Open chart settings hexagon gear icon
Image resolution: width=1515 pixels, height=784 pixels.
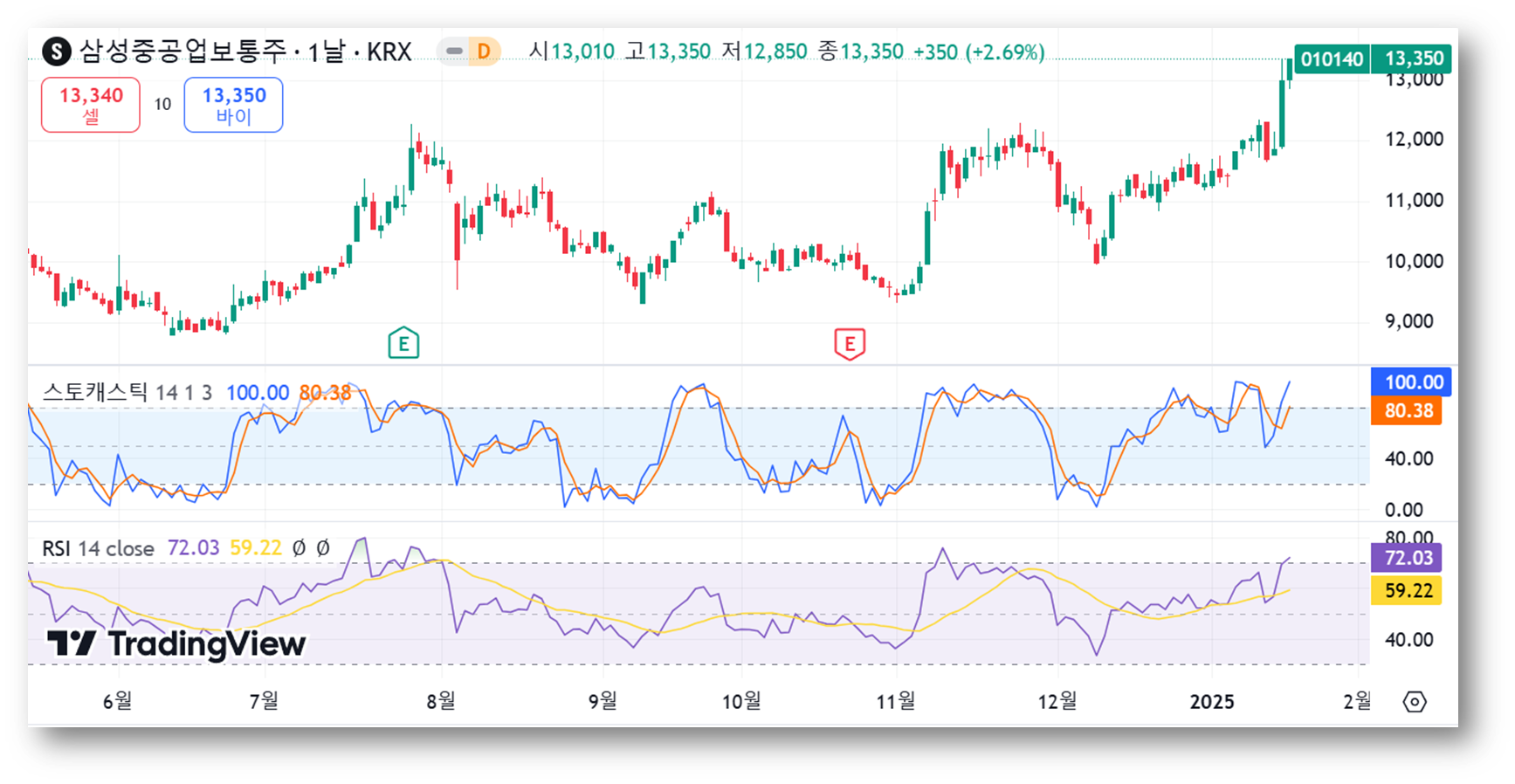pos(1415,701)
